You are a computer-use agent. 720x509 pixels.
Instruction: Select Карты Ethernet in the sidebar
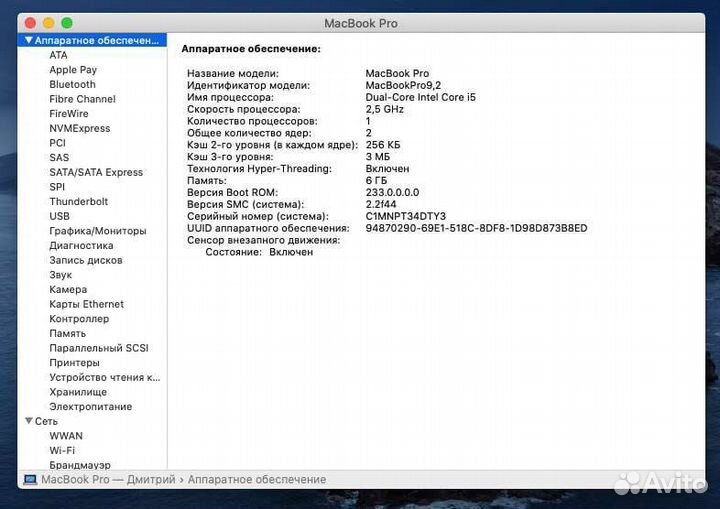tap(86, 304)
